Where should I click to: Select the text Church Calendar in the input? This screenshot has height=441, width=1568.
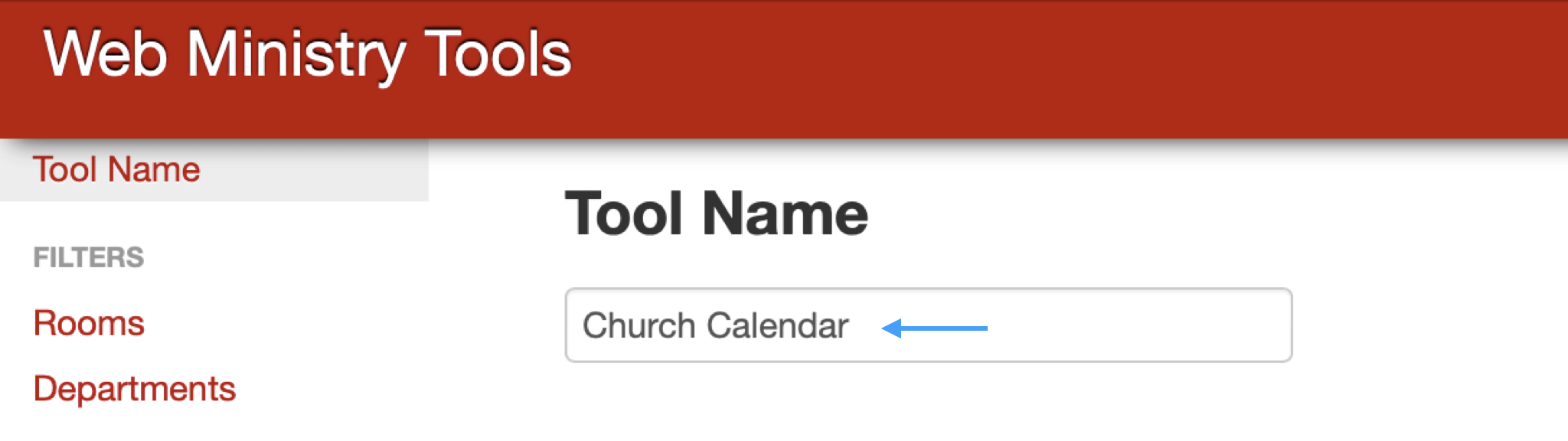(716, 326)
